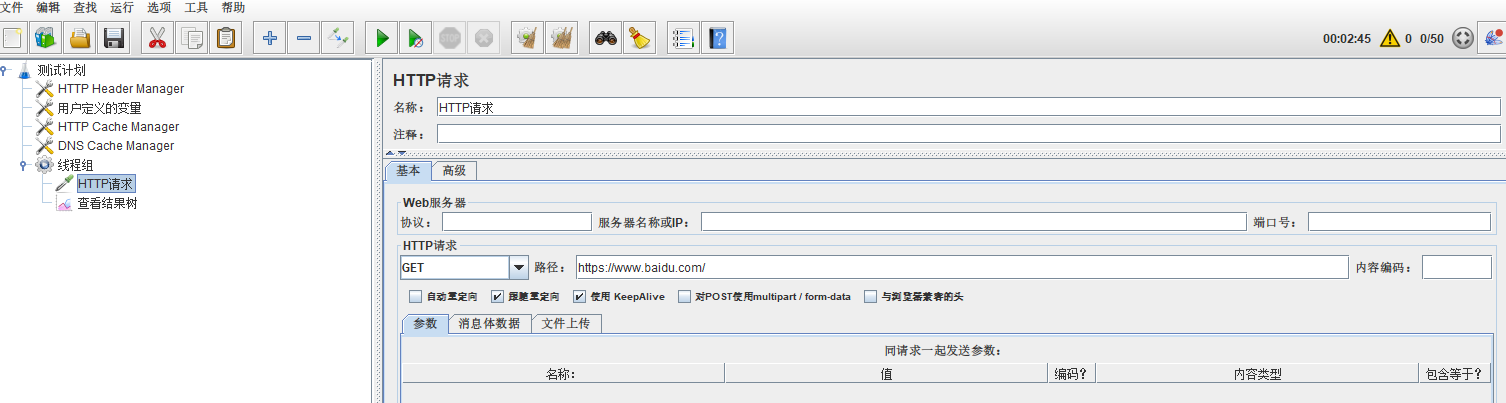Click the 名称 column header in parameters table
Image resolution: width=1506 pixels, height=403 pixels.
click(x=563, y=374)
